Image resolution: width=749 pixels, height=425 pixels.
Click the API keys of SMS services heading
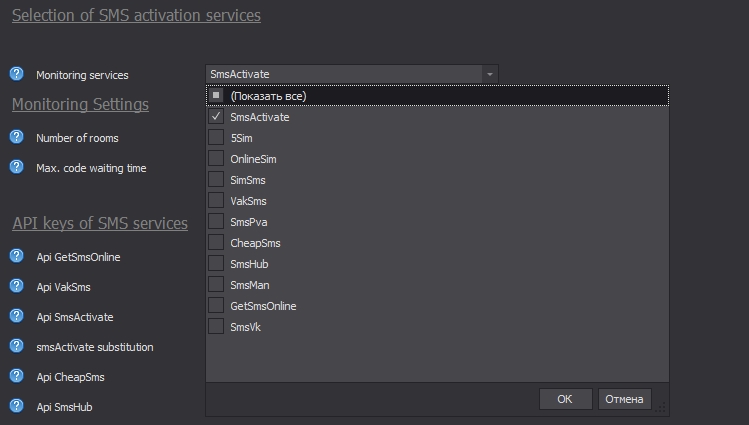click(x=100, y=223)
